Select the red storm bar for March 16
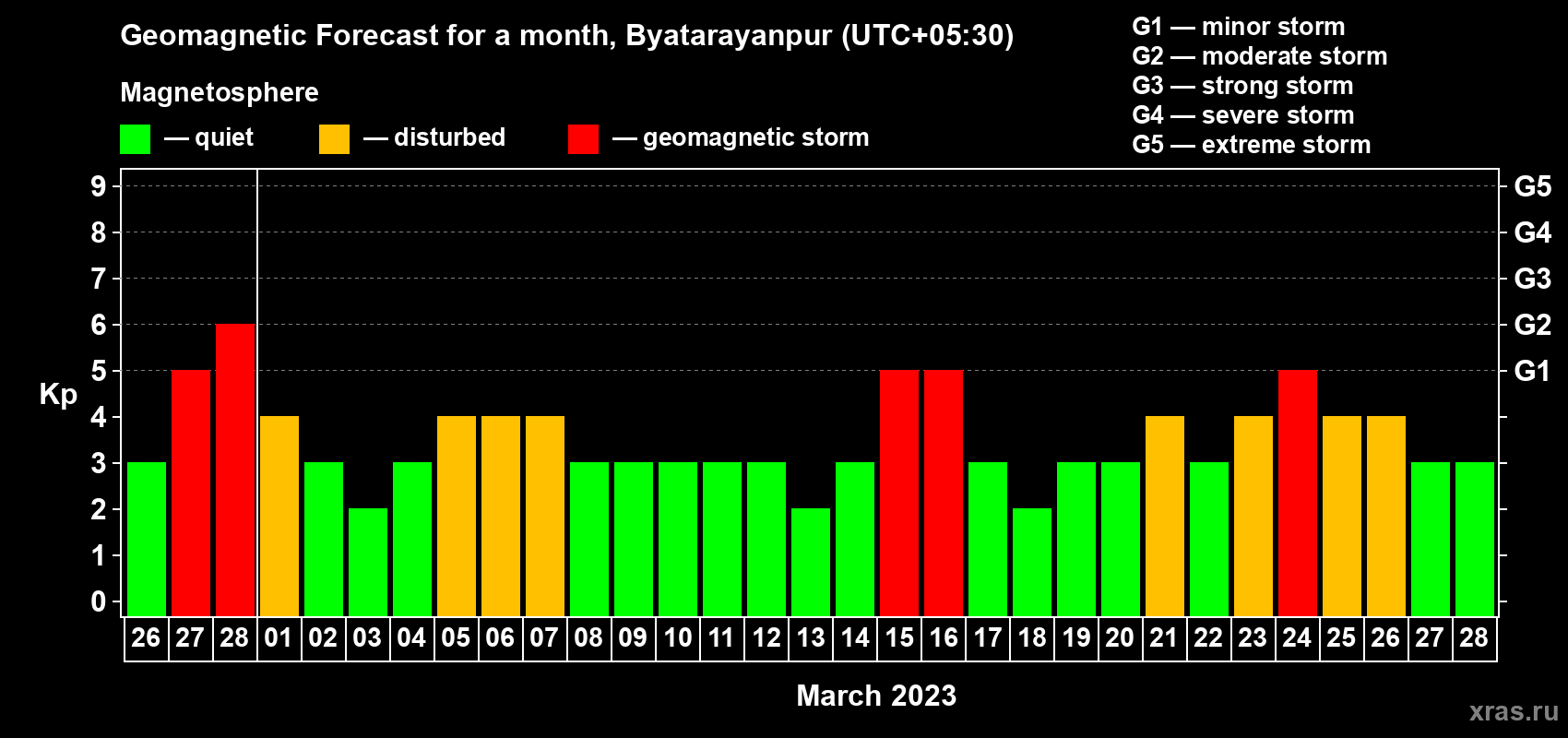The height and width of the screenshot is (738, 1568). (x=944, y=493)
